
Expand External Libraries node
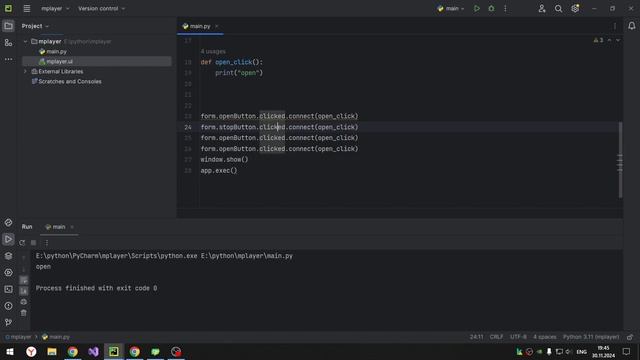(x=25, y=71)
